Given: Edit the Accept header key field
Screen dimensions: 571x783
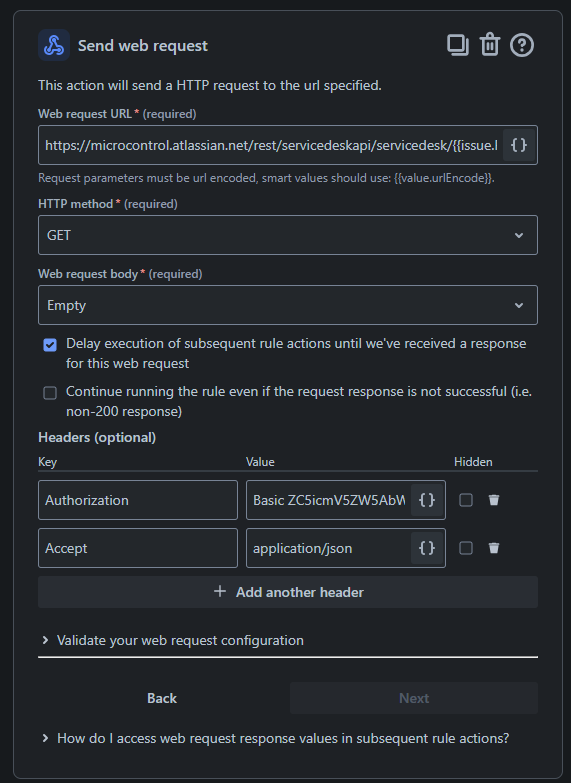Looking at the screenshot, I should point(138,548).
